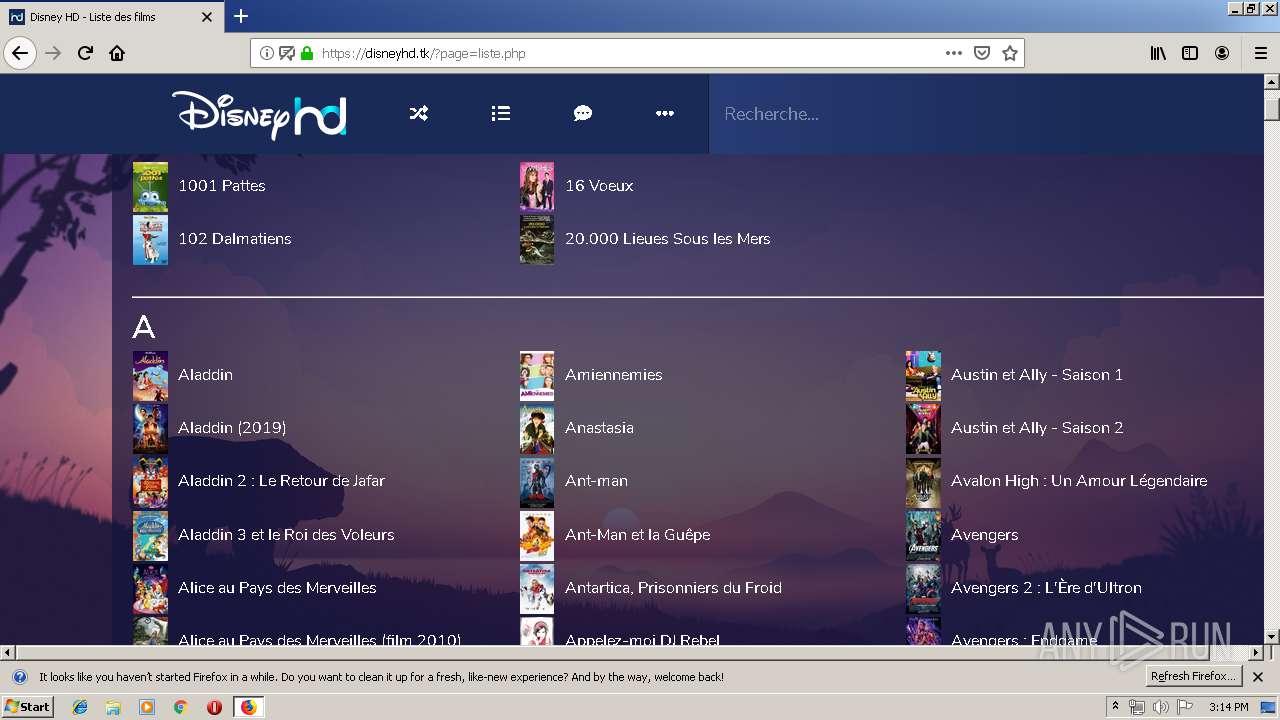The height and width of the screenshot is (720, 1280).
Task: Dismiss the Firefox refresh notification bar
Action: click(1258, 677)
